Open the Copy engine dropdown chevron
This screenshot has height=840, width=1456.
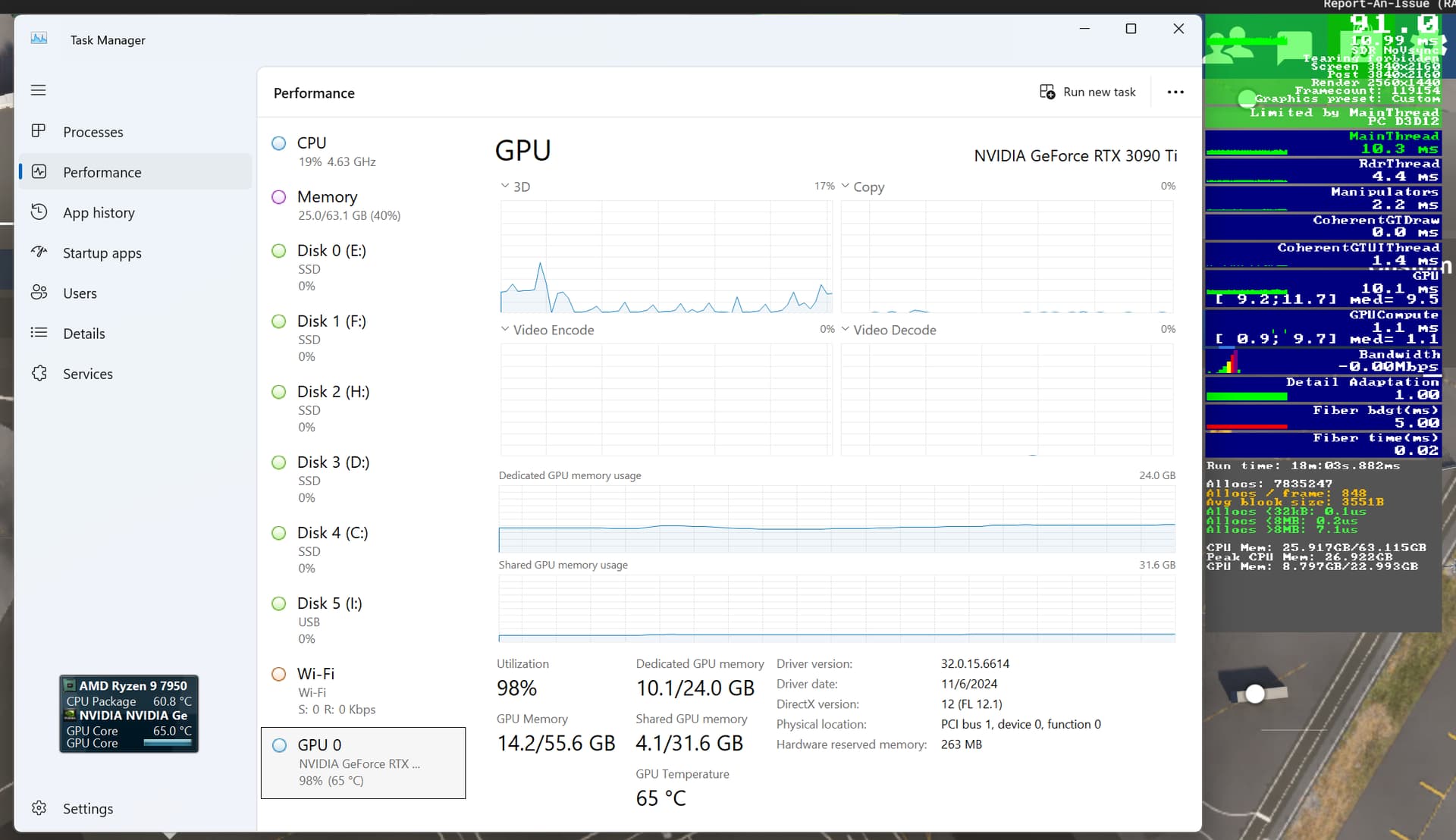846,186
